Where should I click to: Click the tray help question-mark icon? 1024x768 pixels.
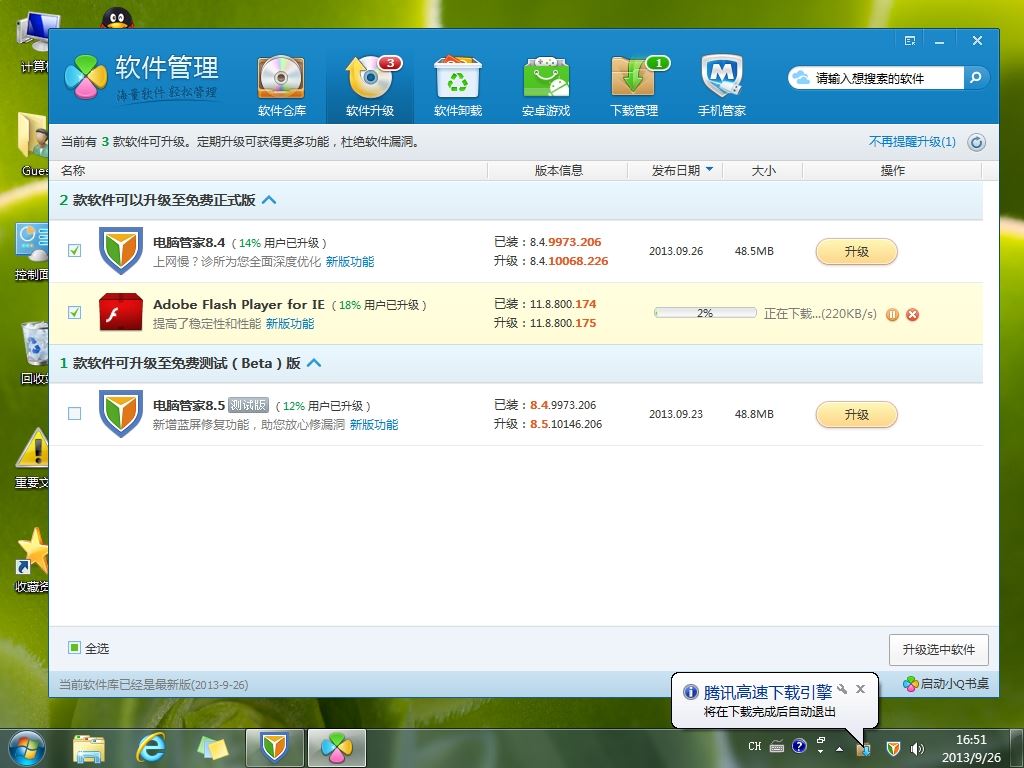pyautogui.click(x=799, y=746)
